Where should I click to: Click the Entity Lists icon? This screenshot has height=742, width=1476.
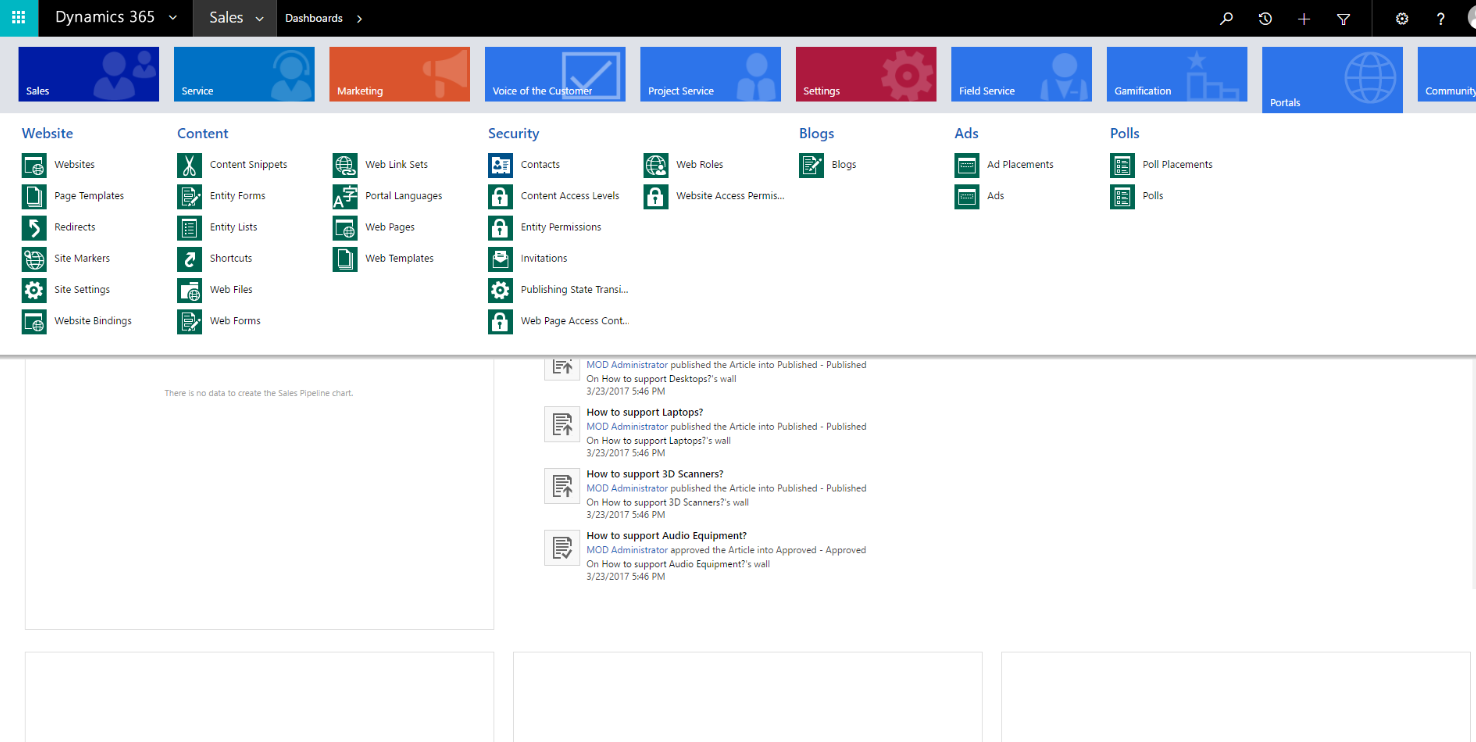click(190, 227)
